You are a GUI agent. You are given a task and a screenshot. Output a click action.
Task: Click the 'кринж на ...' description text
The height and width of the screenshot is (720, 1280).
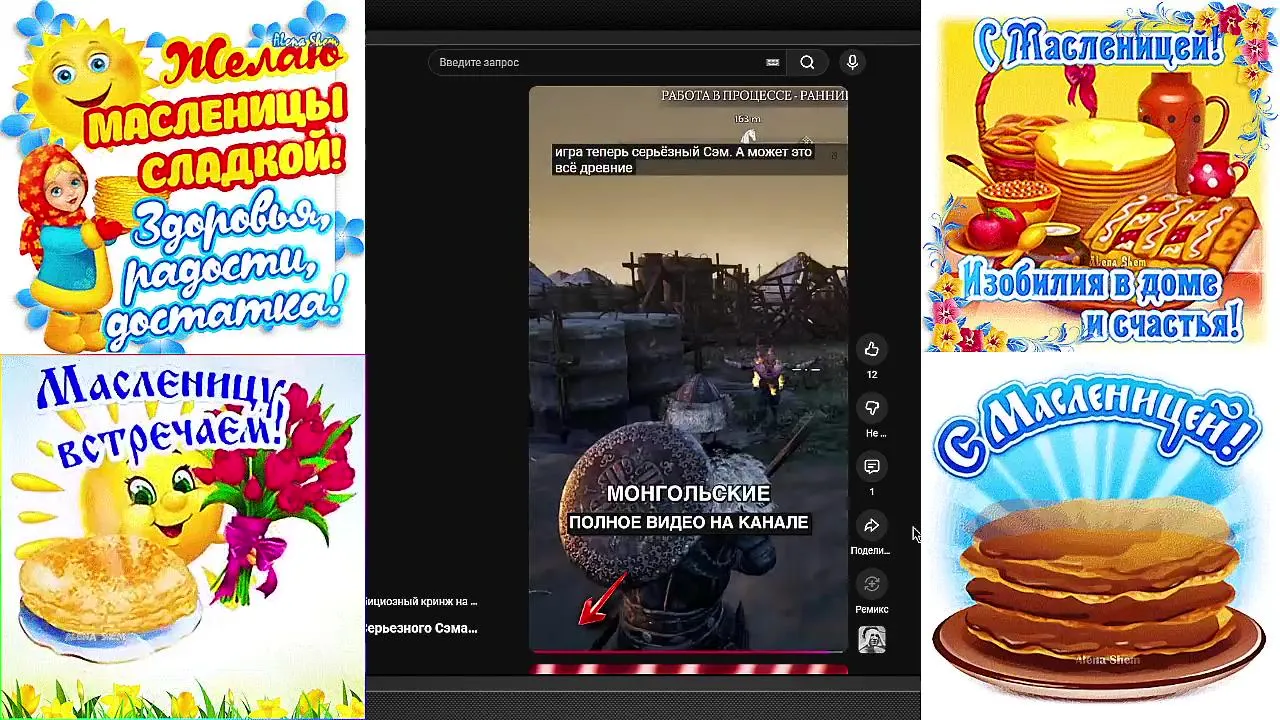pyautogui.click(x=440, y=602)
